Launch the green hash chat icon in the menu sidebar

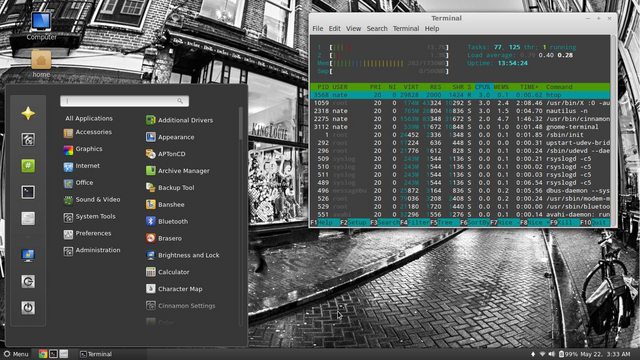point(28,166)
